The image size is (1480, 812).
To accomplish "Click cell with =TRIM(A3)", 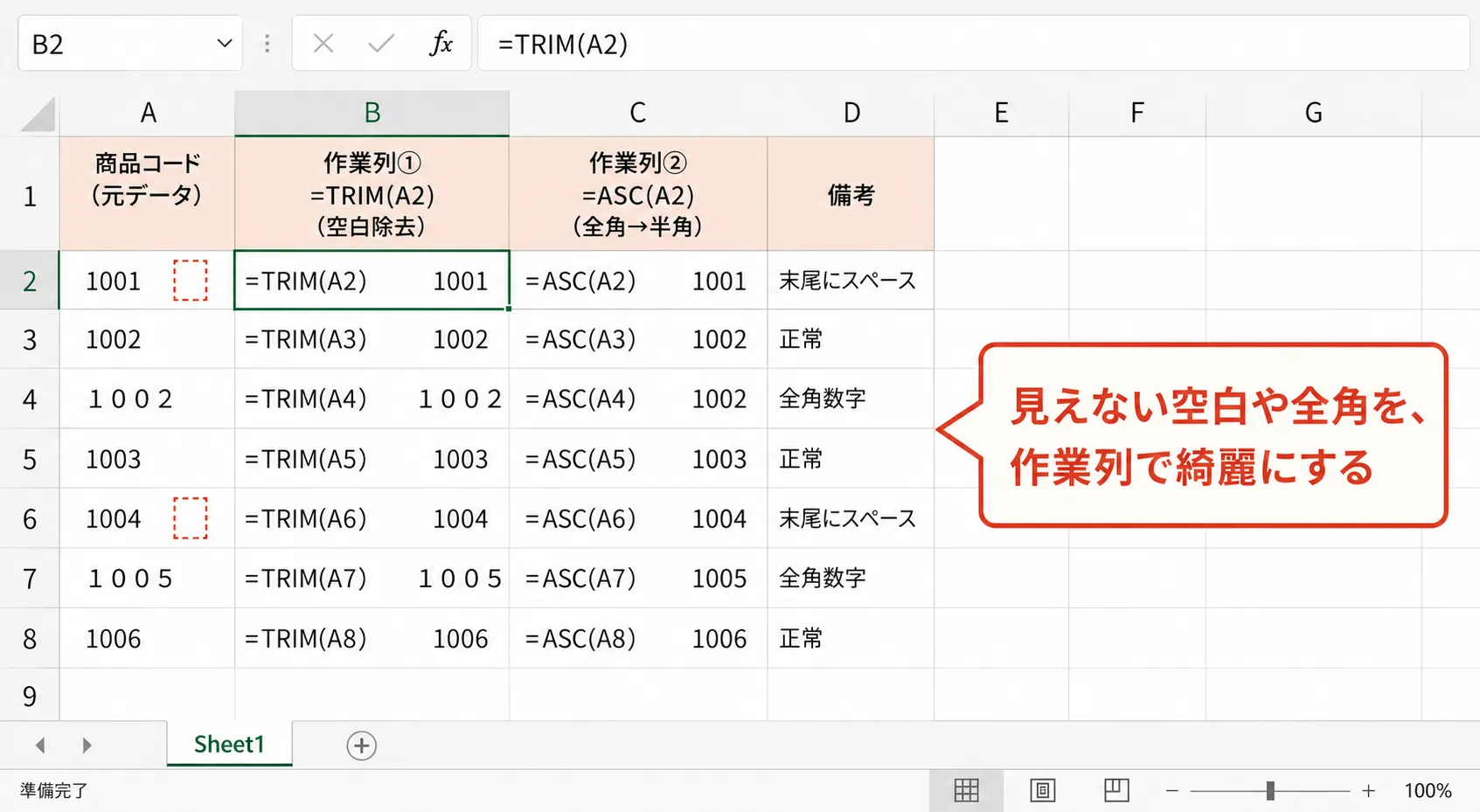I will 372,339.
